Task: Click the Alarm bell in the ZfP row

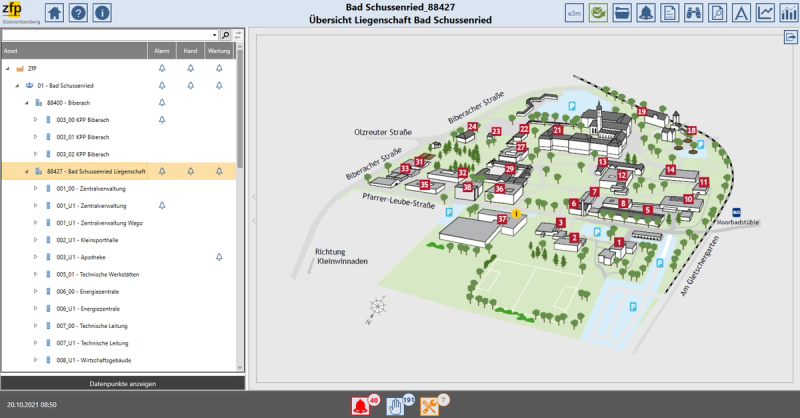Action: point(162,68)
